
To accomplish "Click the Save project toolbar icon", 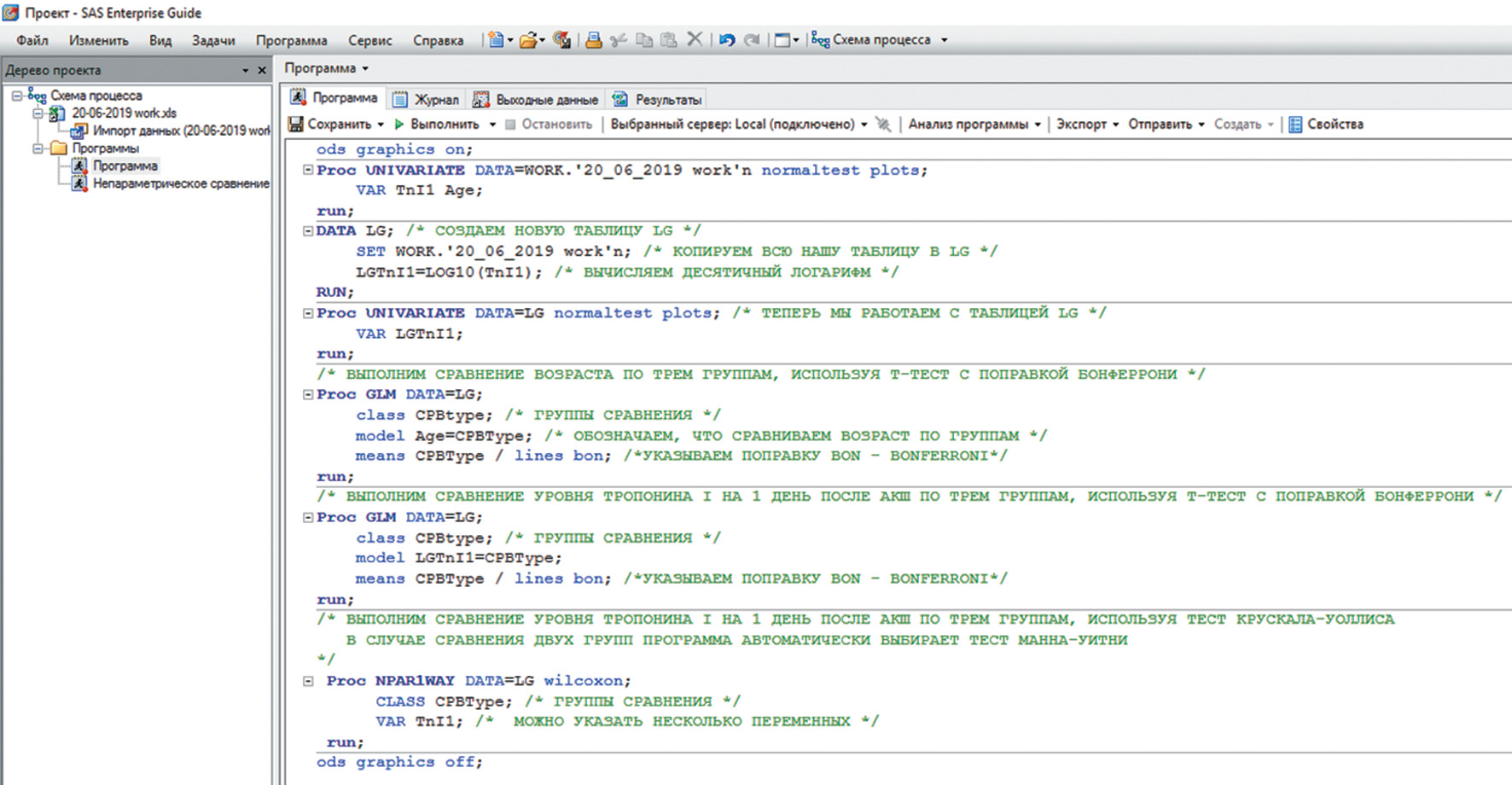I will point(561,39).
